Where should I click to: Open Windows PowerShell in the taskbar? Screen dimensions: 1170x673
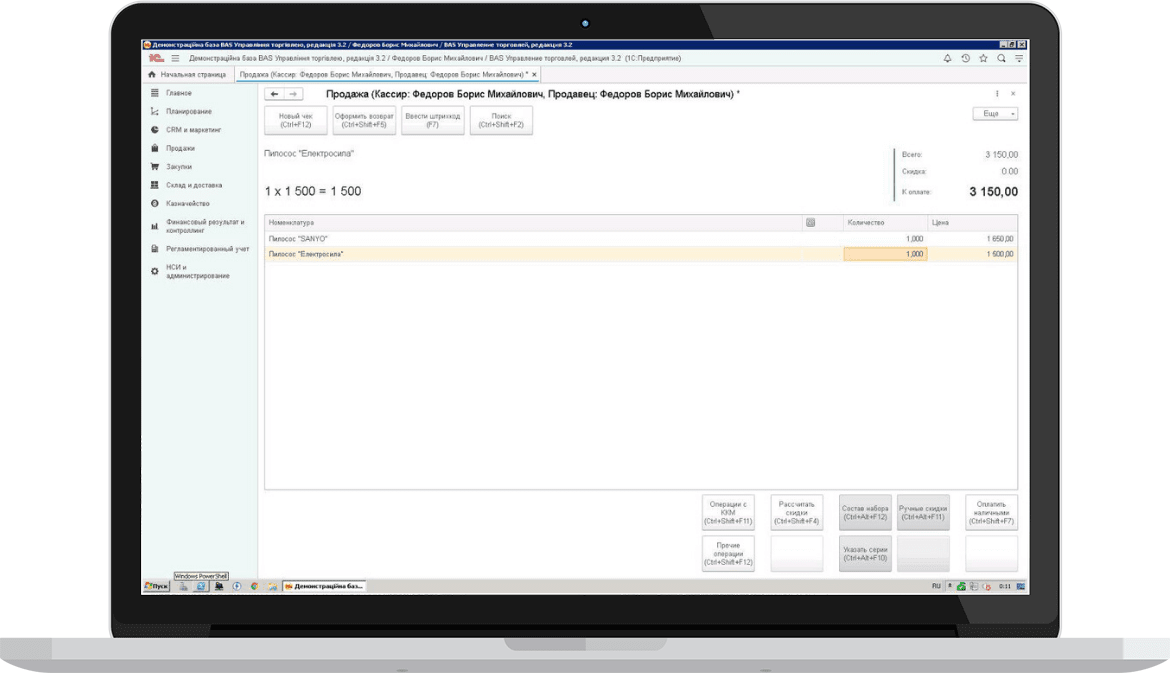pyautogui.click(x=201, y=586)
